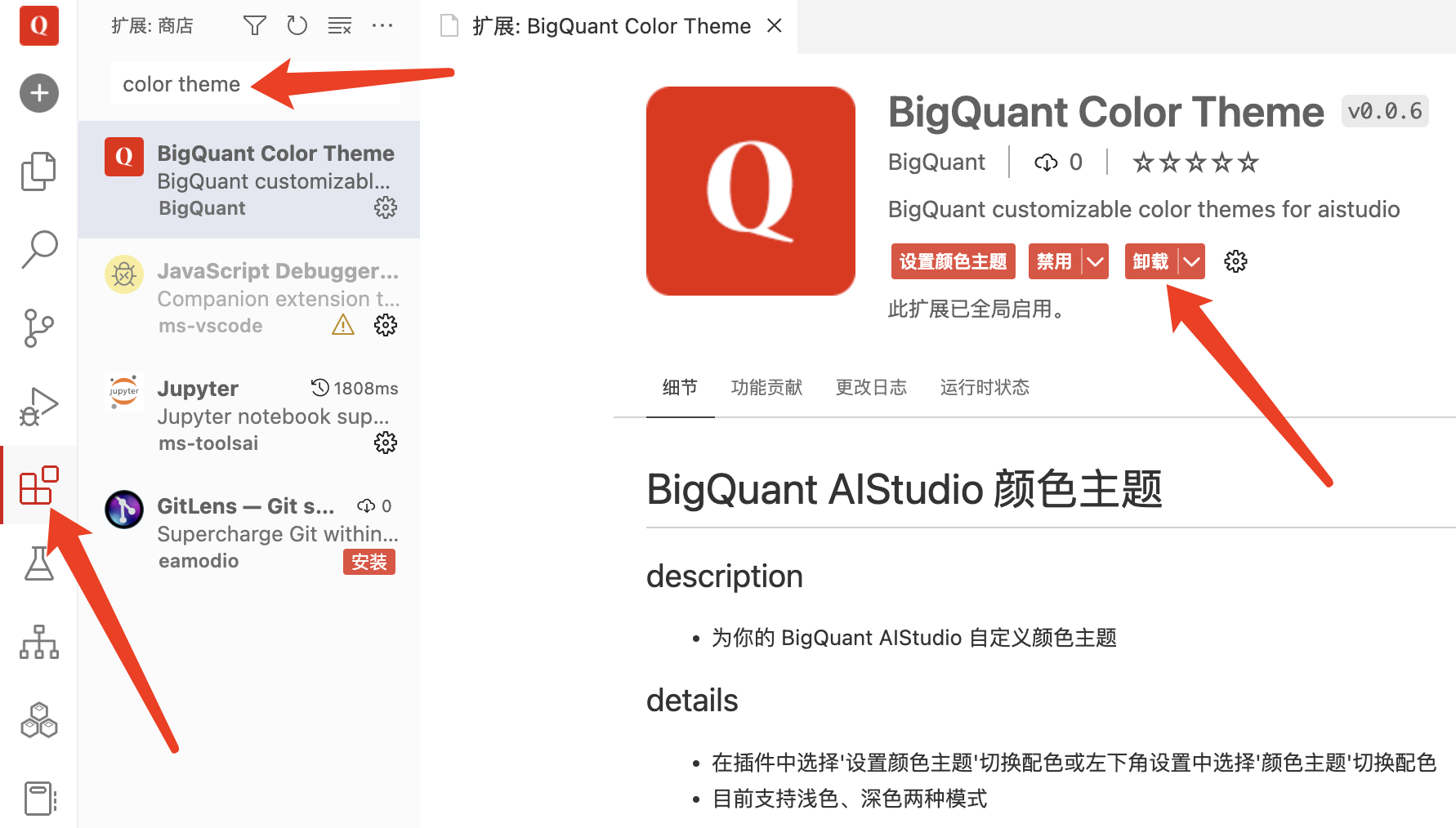Viewport: 1456px width, 828px height.
Task: Switch to the 运行时状态 tab
Action: [985, 387]
